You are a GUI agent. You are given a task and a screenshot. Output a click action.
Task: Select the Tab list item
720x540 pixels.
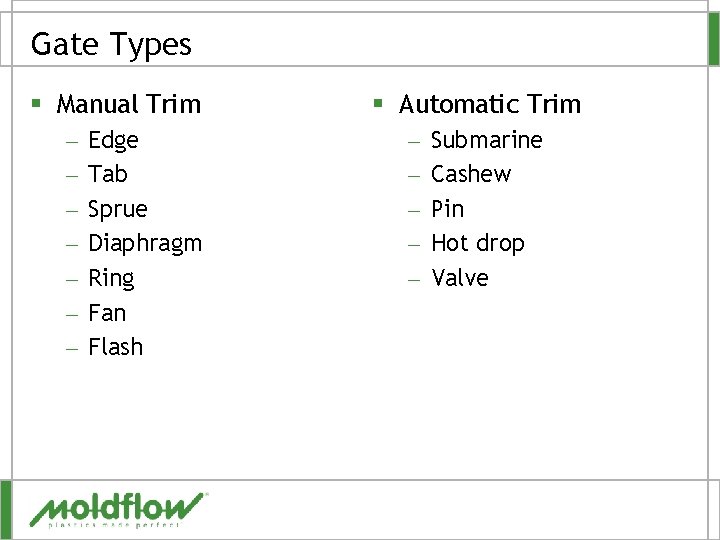click(x=108, y=174)
